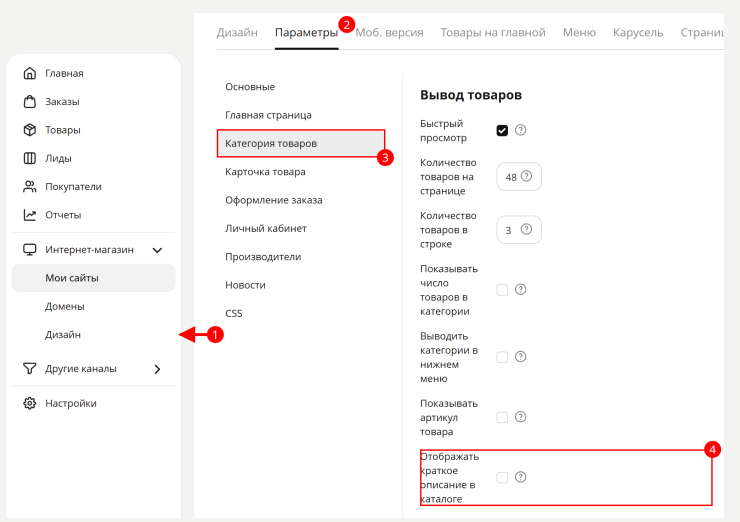Screen dimensions: 740x522
Task: Open the Отчеты chart icon
Action: (30, 215)
